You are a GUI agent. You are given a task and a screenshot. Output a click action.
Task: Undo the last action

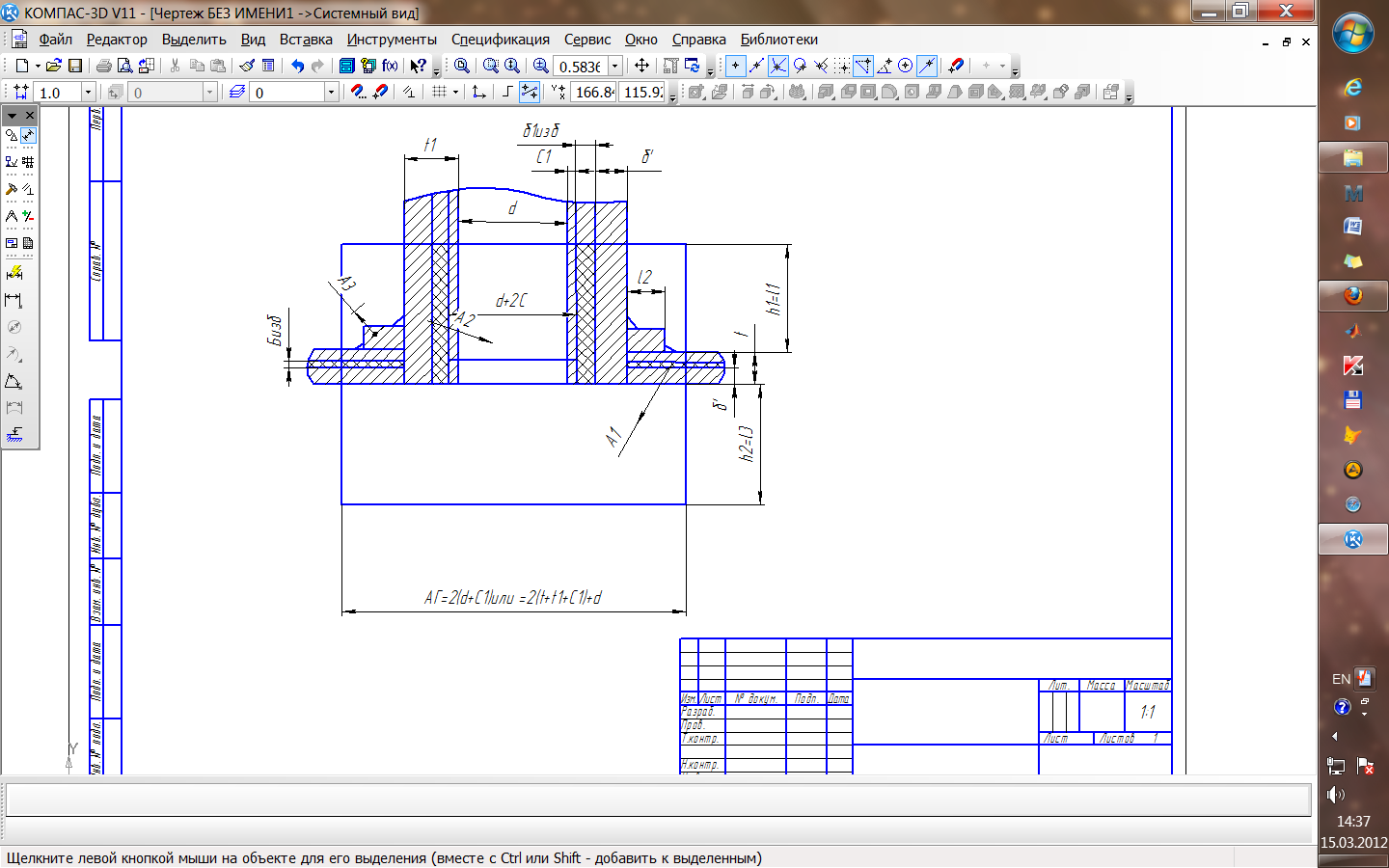point(297,66)
